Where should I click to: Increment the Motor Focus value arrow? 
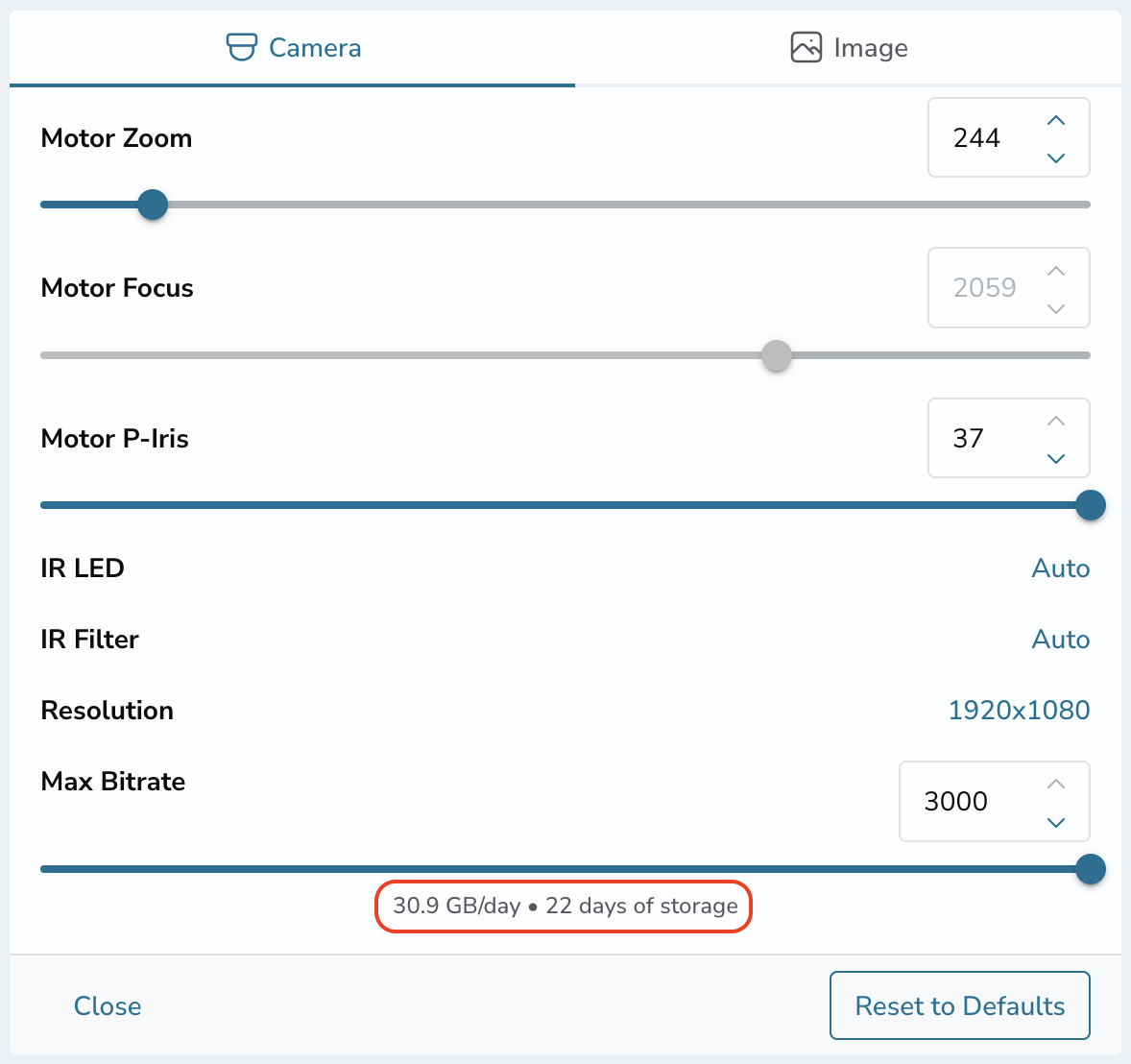click(x=1056, y=271)
